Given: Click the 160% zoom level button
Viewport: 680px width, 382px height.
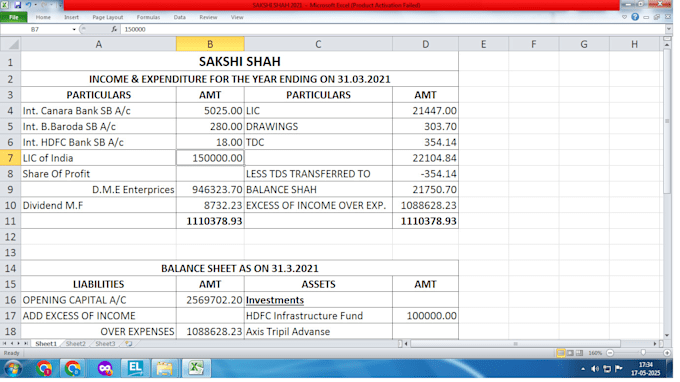Looking at the screenshot, I should (x=595, y=353).
